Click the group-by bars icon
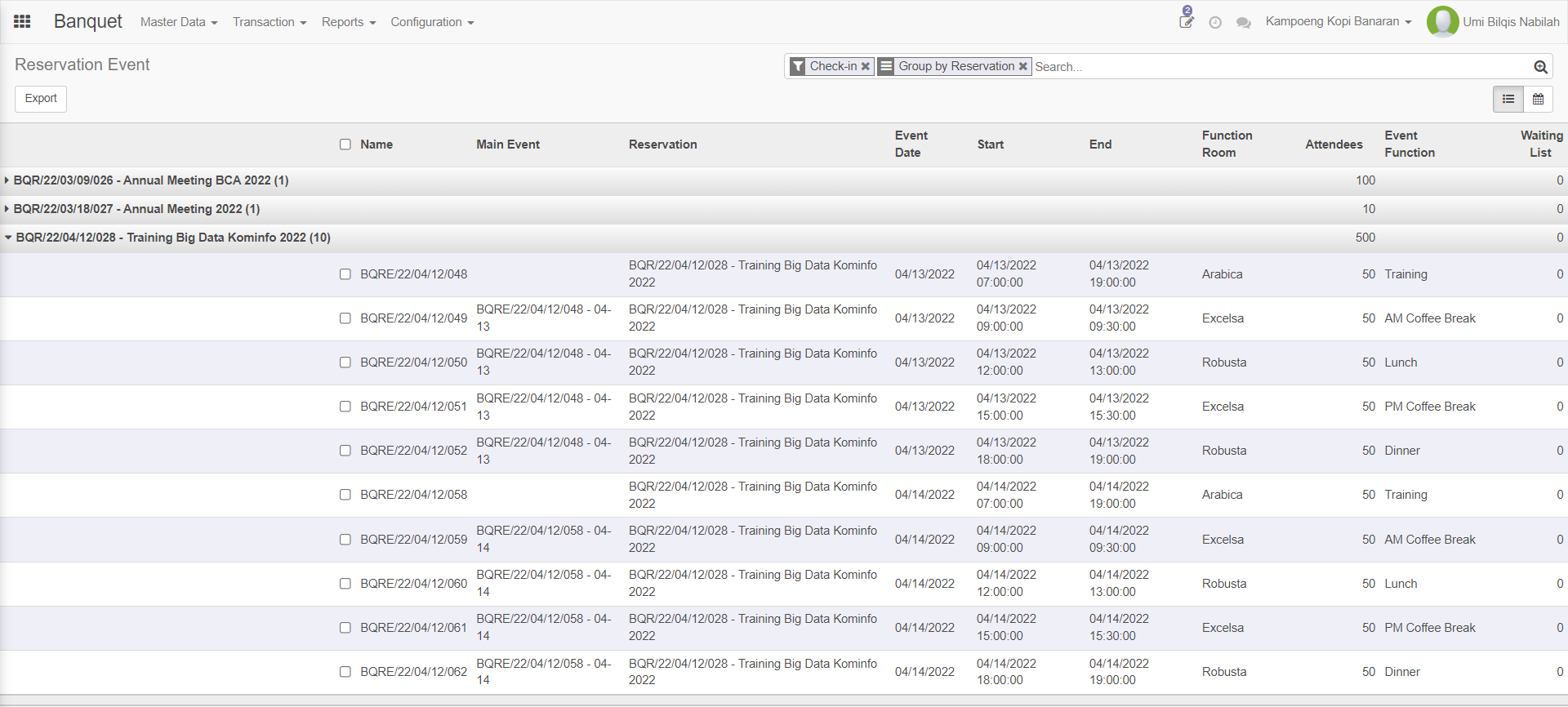 point(886,67)
